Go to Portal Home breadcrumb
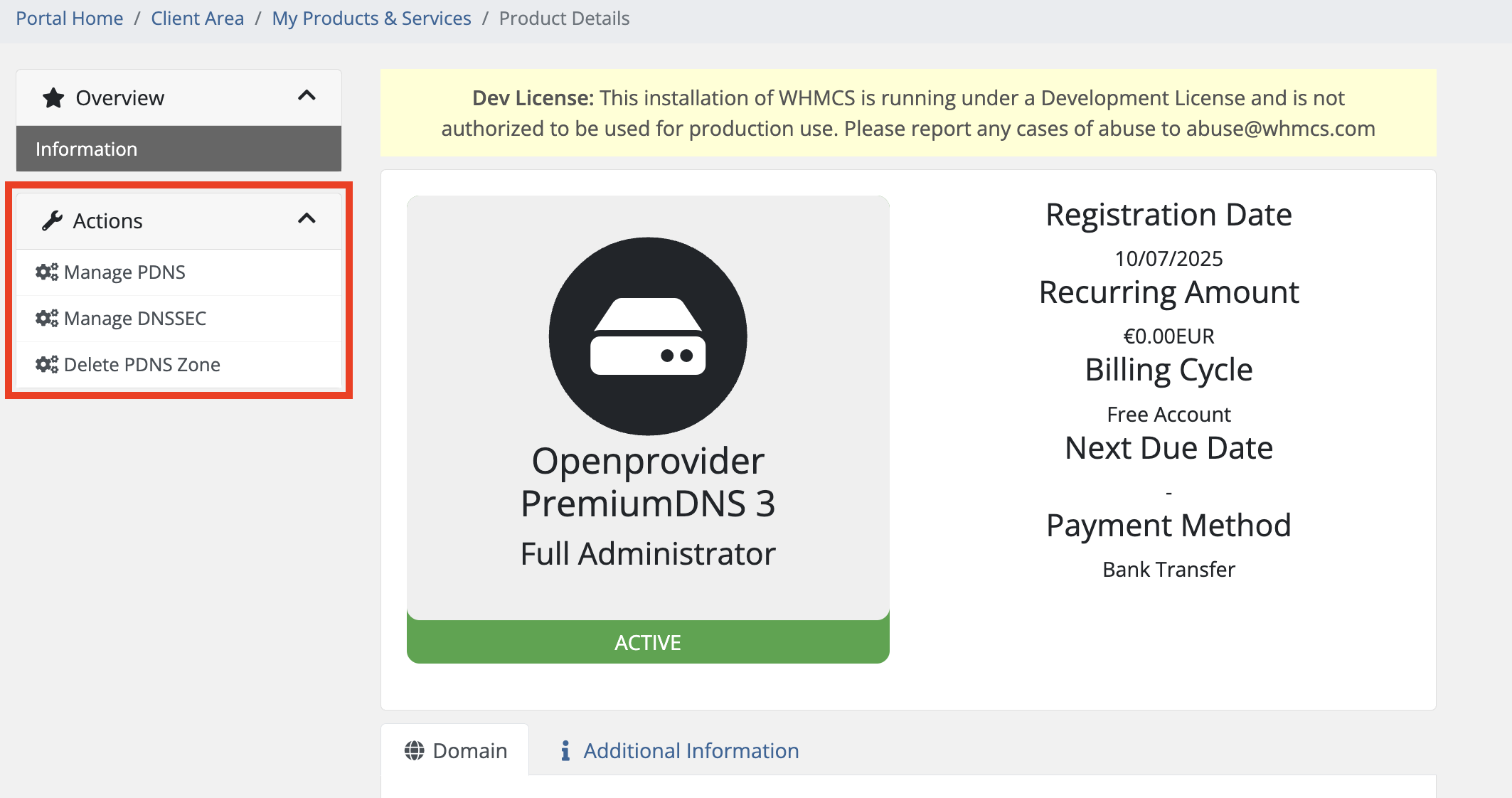Viewport: 1512px width, 798px height. tap(70, 18)
